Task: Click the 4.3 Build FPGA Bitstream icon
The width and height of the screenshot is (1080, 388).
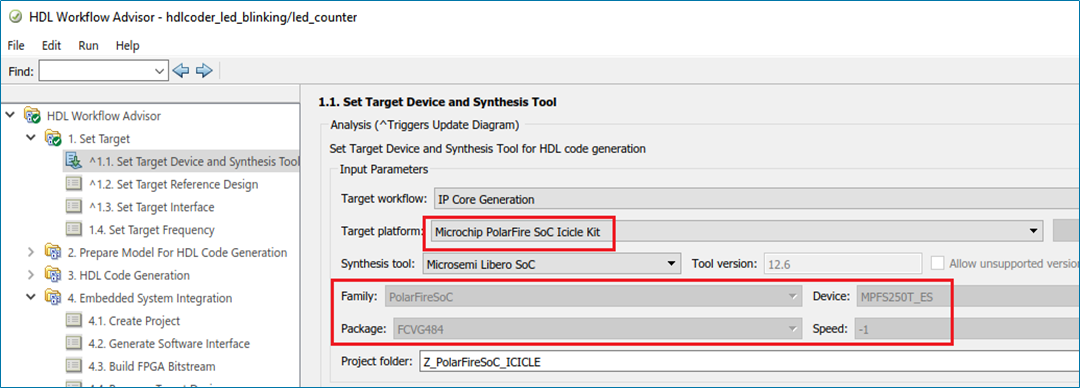Action: 74,366
